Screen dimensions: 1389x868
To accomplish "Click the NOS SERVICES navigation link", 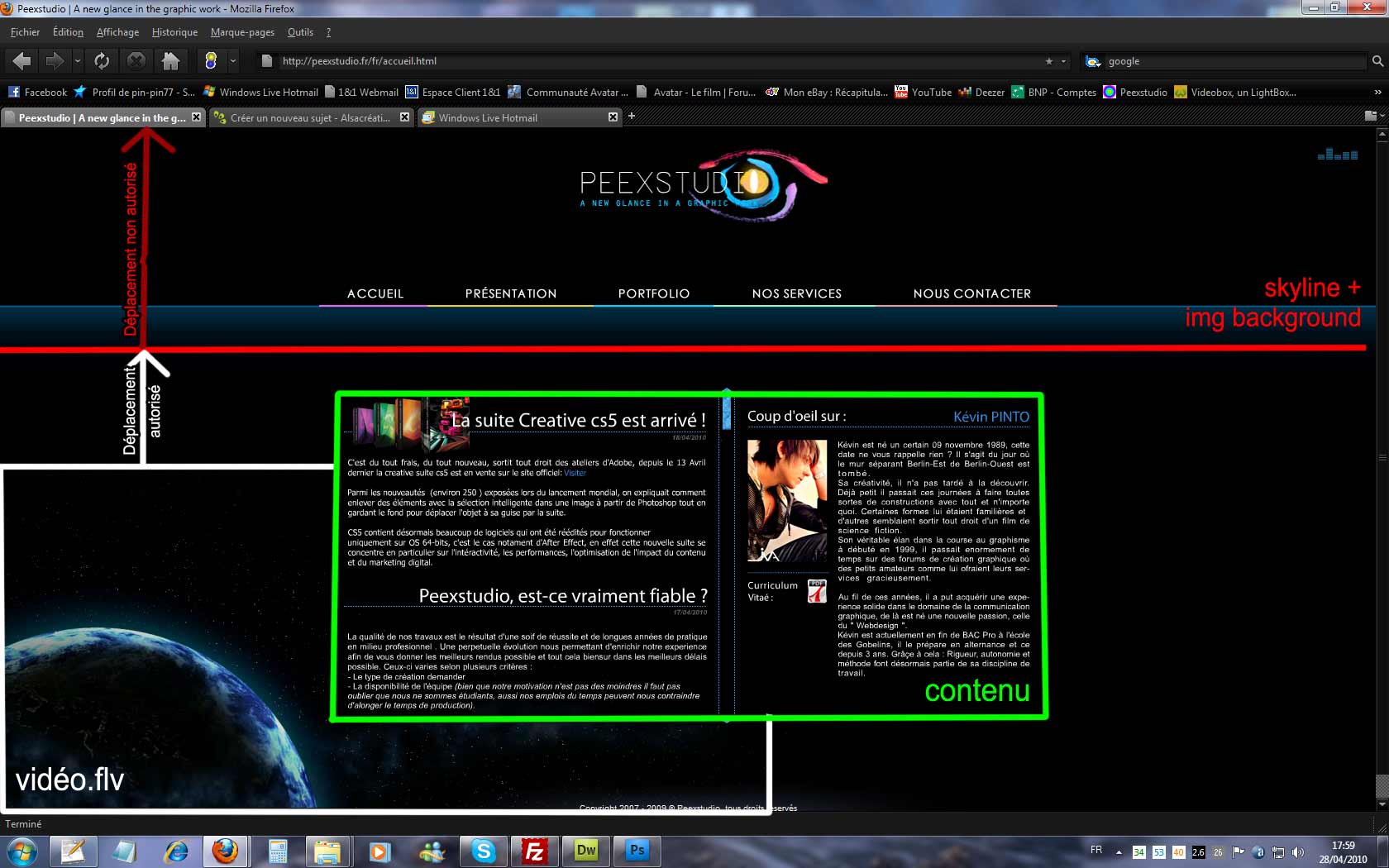I will (x=797, y=293).
